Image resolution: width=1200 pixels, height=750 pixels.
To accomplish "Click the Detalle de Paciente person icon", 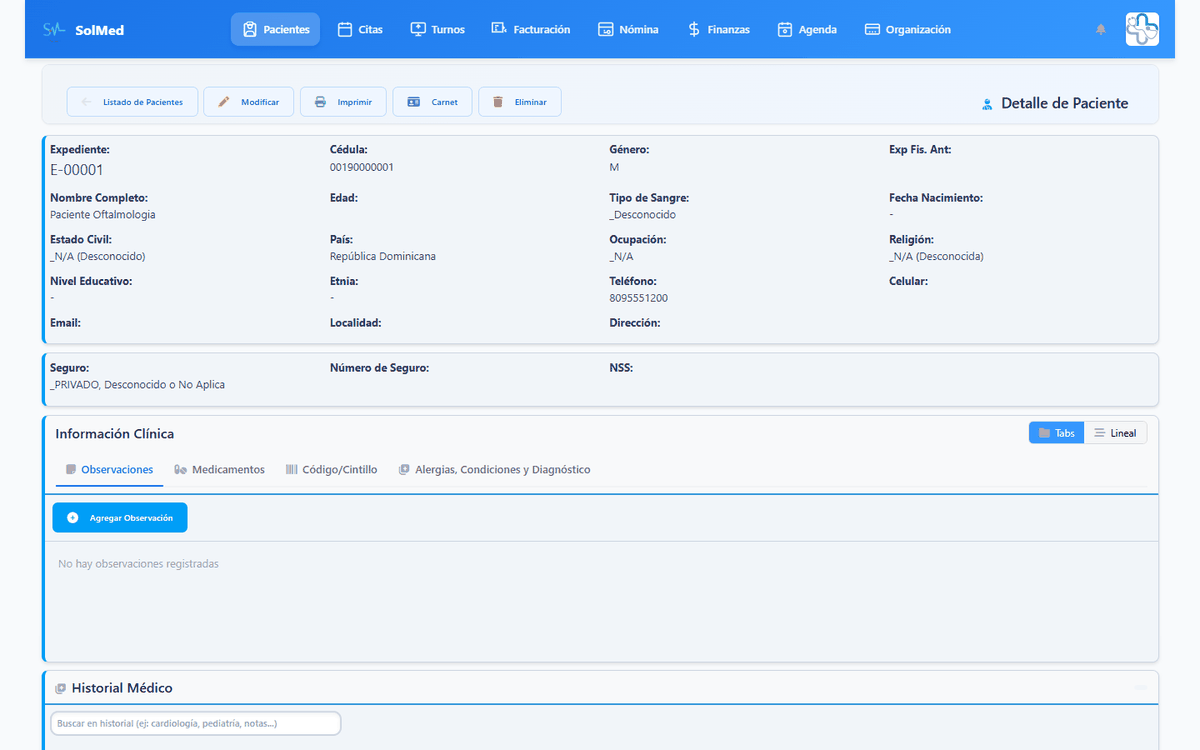I will tap(987, 104).
